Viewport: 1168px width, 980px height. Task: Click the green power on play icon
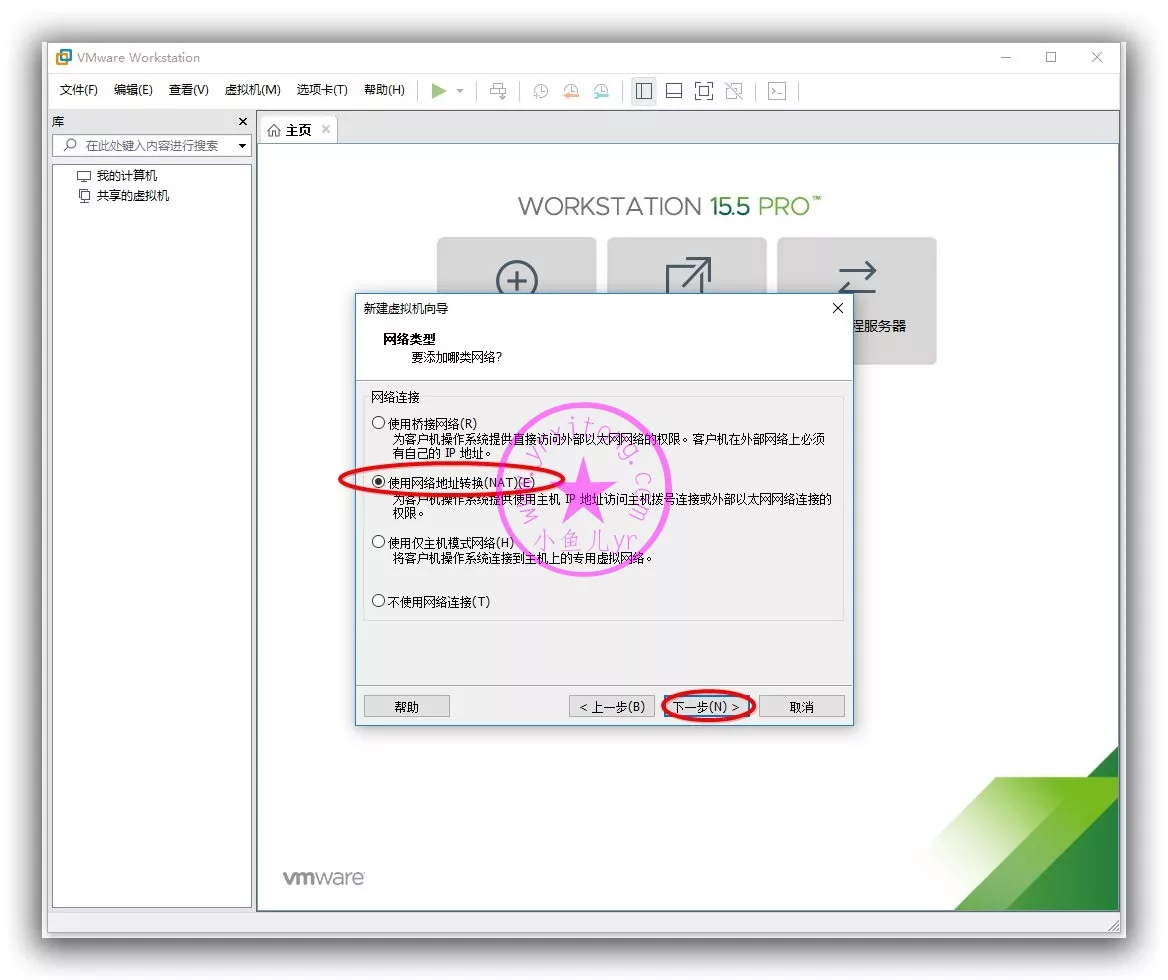(x=438, y=91)
